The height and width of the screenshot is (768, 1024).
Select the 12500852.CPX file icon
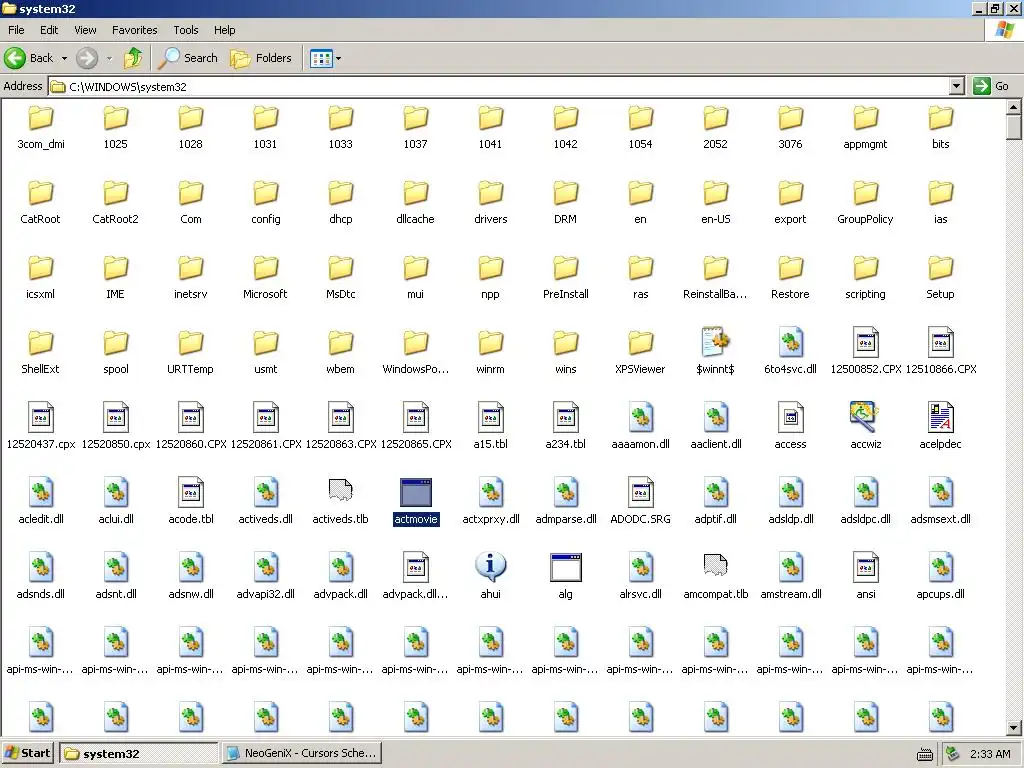click(x=865, y=343)
